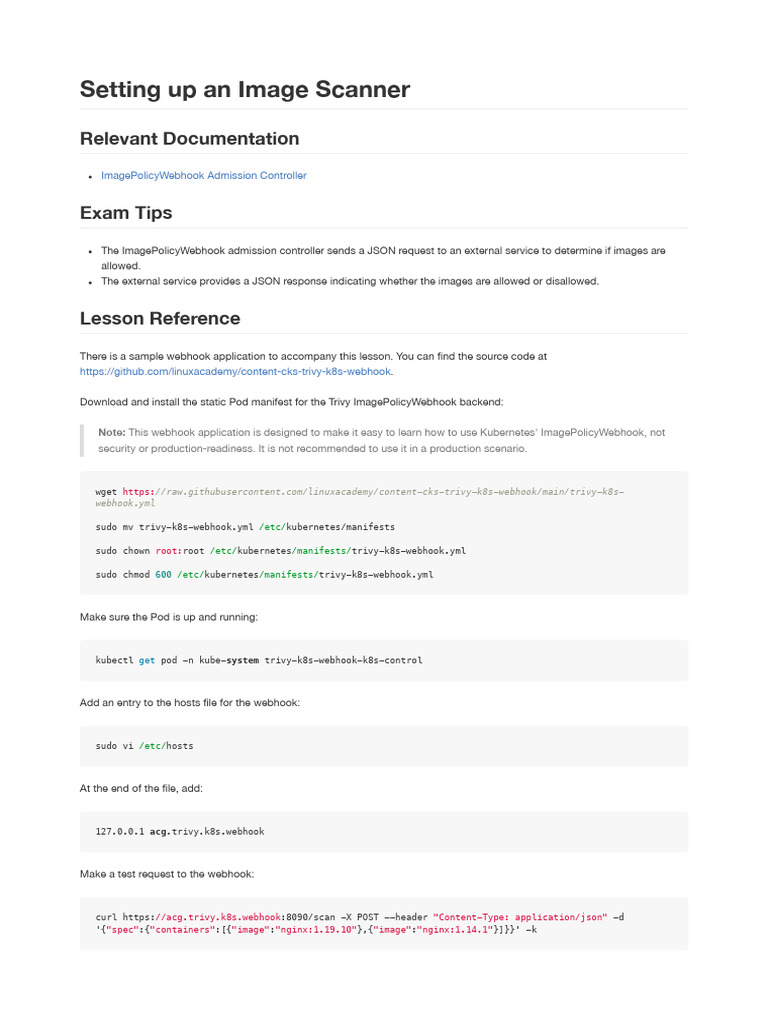The image size is (768, 1024).
Task: Click the sudo chmod 600 command line
Action: pos(264,575)
